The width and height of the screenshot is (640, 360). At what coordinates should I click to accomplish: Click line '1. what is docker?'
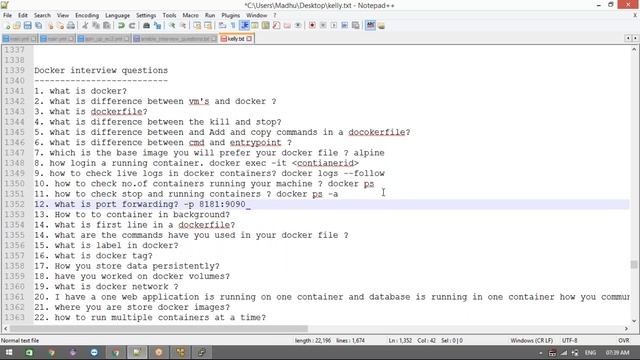click(x=81, y=91)
